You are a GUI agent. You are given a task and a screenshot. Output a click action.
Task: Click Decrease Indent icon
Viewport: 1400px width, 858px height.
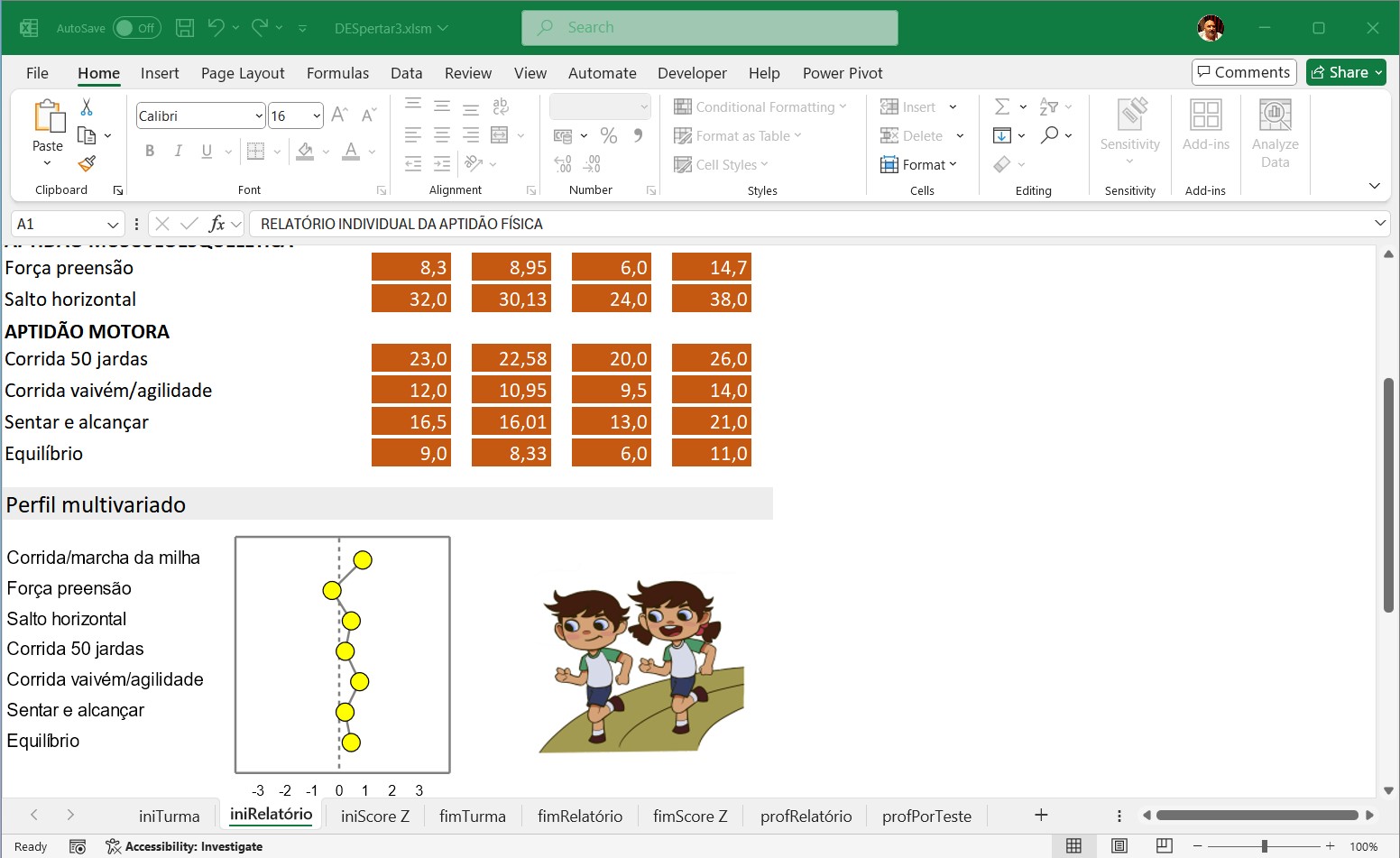coord(413,163)
